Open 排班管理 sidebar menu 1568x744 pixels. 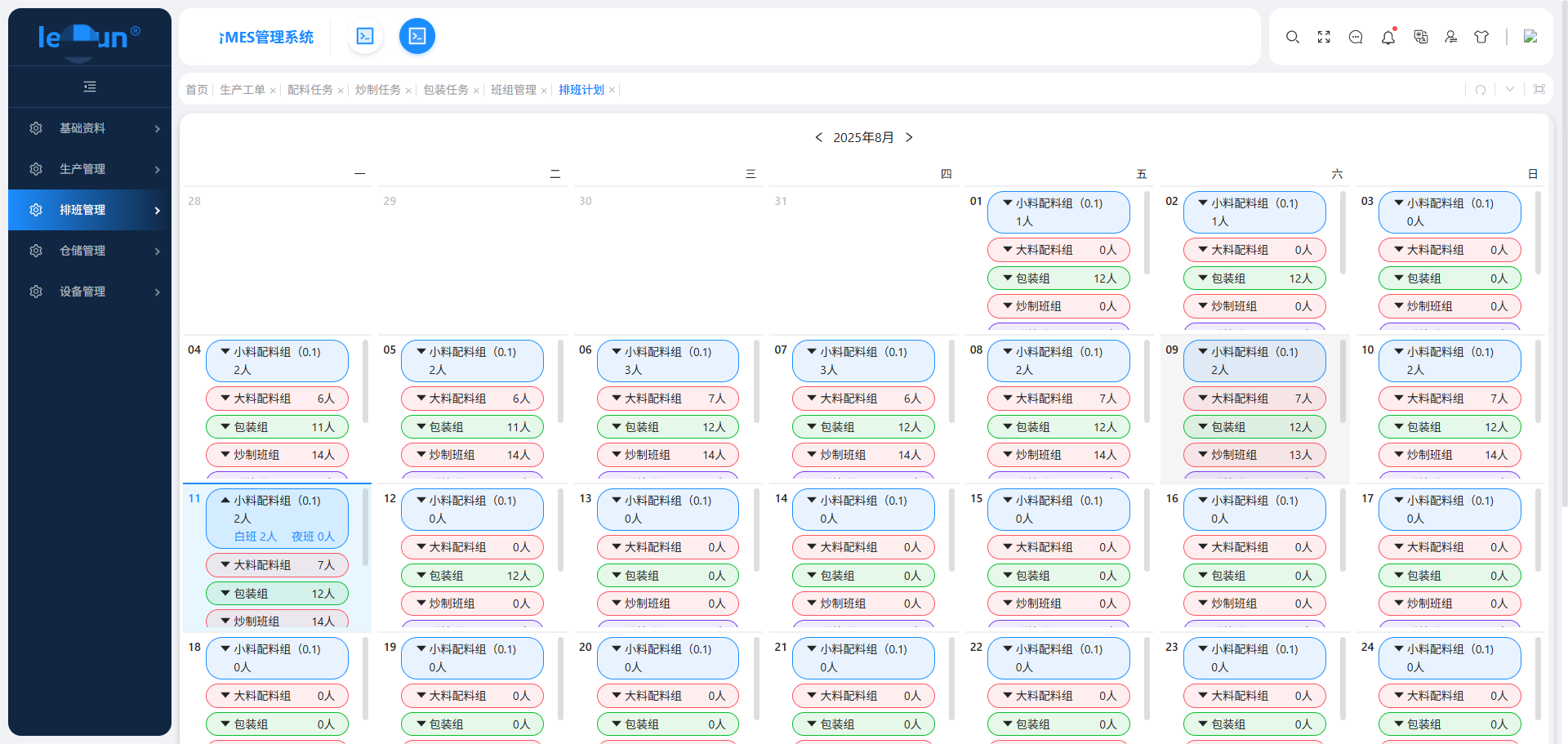coord(90,210)
